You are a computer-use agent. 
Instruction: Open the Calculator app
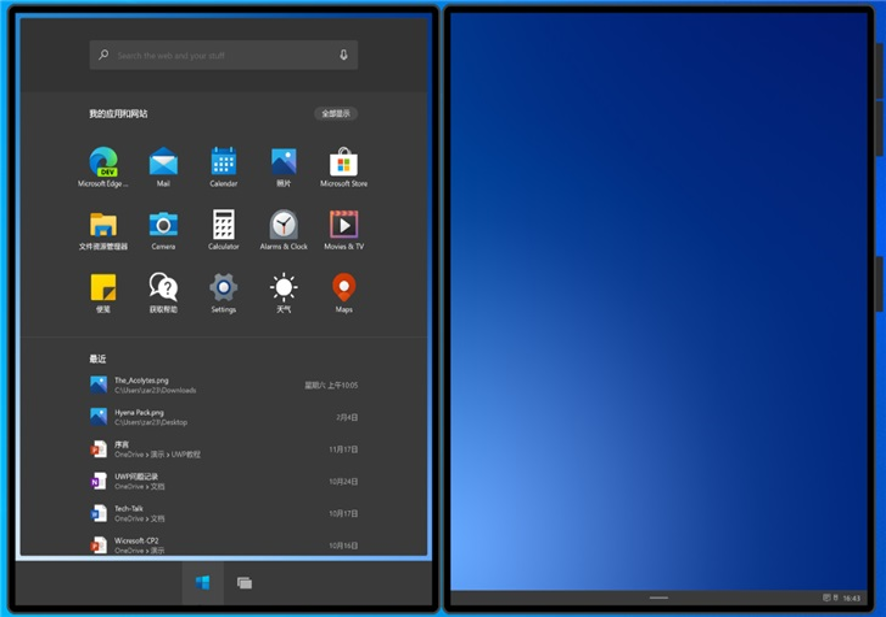click(x=223, y=225)
